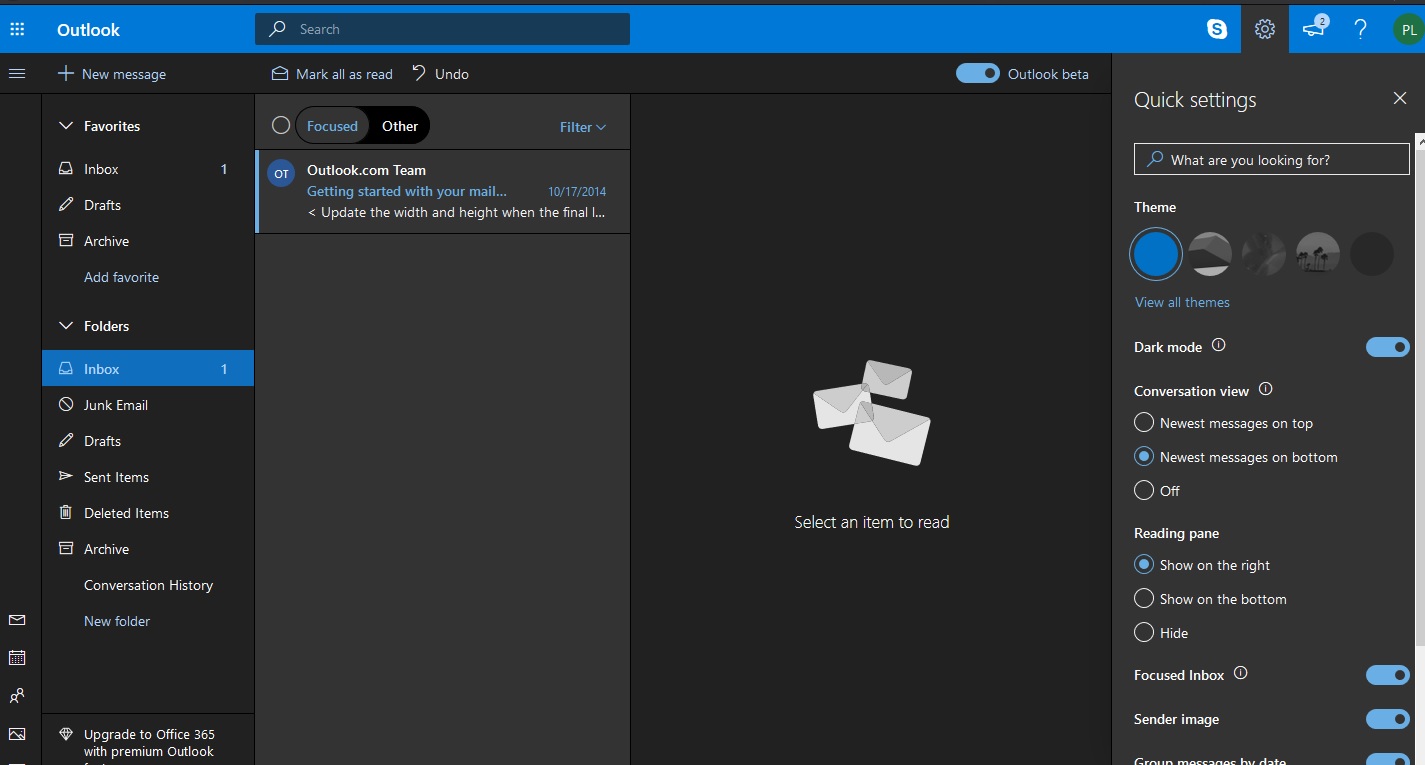Open the Filter dropdown
This screenshot has width=1425, height=765.
point(583,127)
